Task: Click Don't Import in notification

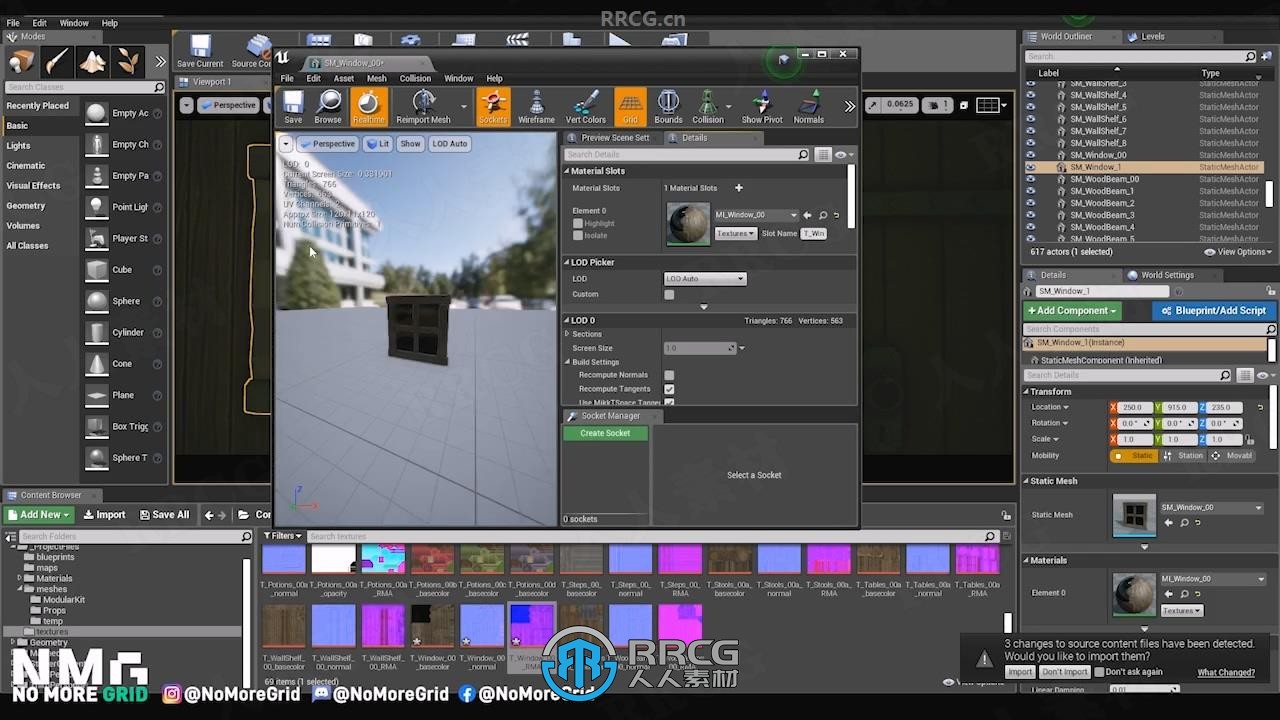Action: (1064, 672)
